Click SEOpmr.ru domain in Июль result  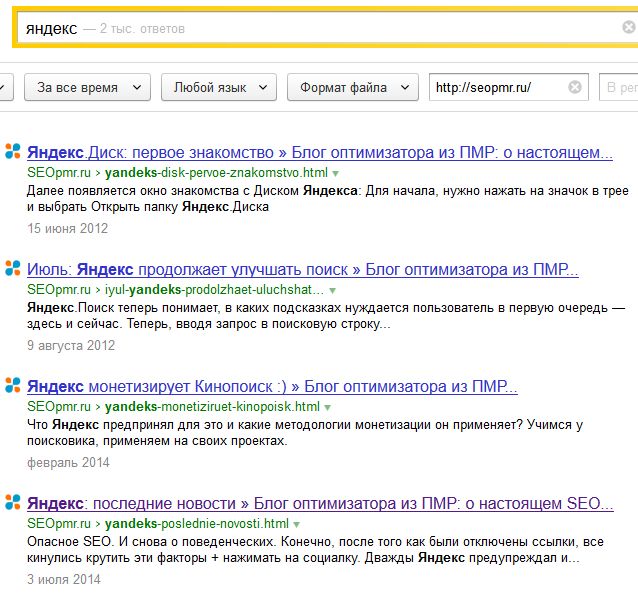click(x=59, y=289)
